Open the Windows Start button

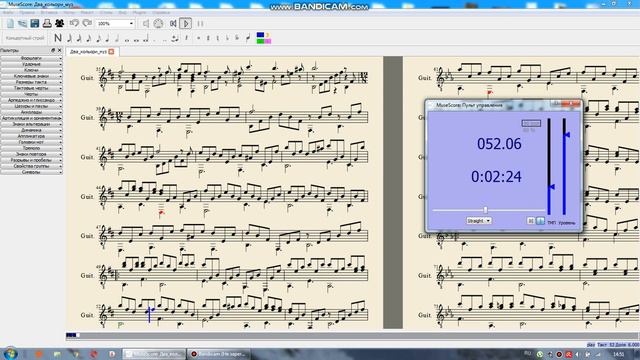(x=10, y=353)
